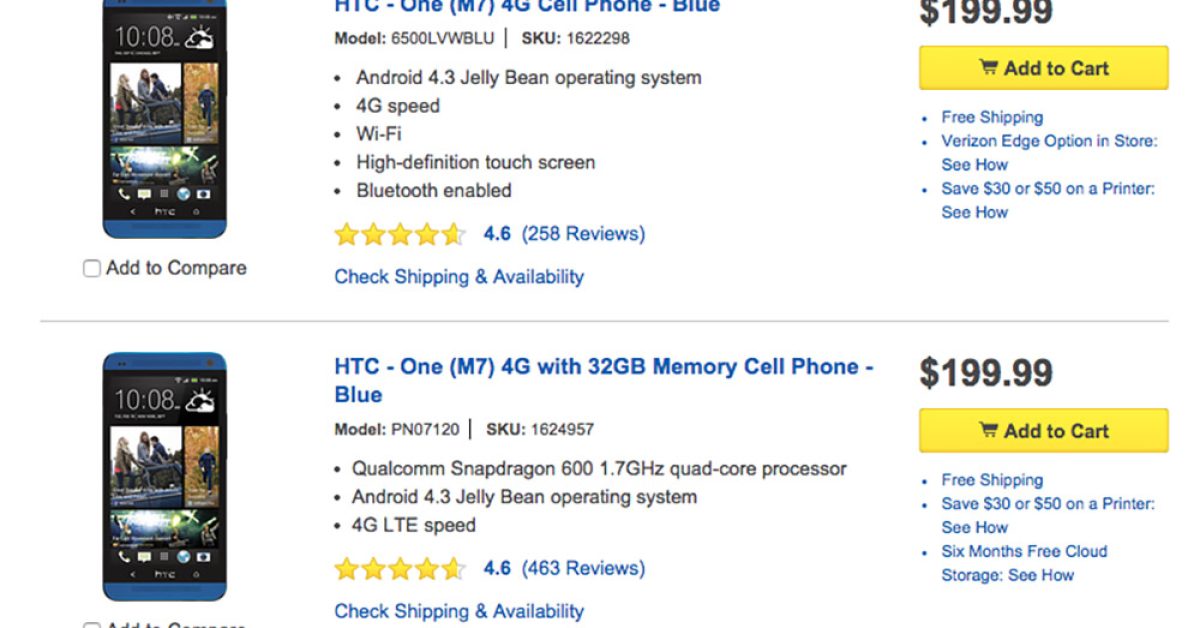Open the HTC One 4G Cell Phone title

527,6
